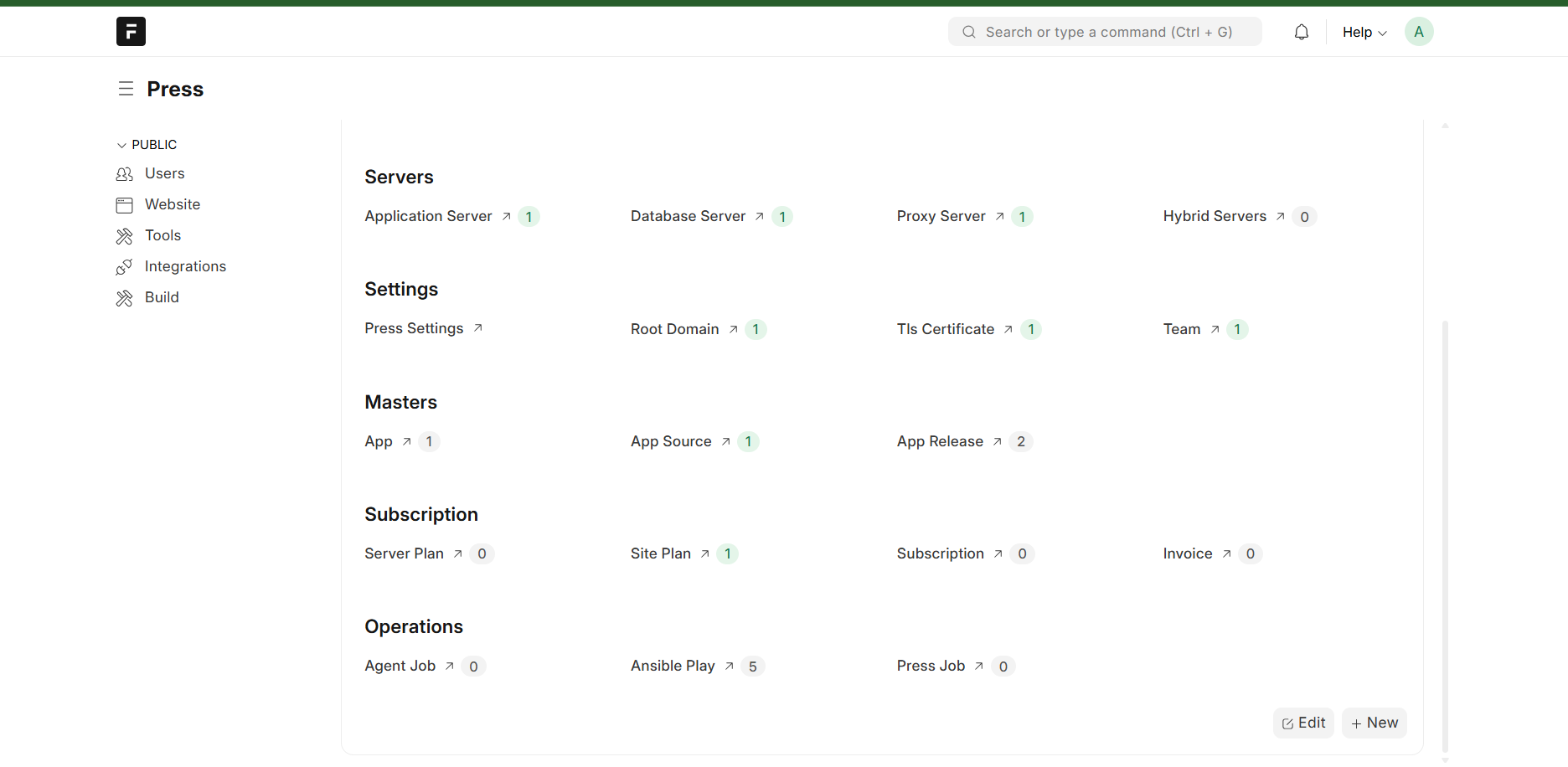
Task: Open the Press Settings shortcut
Action: [x=414, y=328]
